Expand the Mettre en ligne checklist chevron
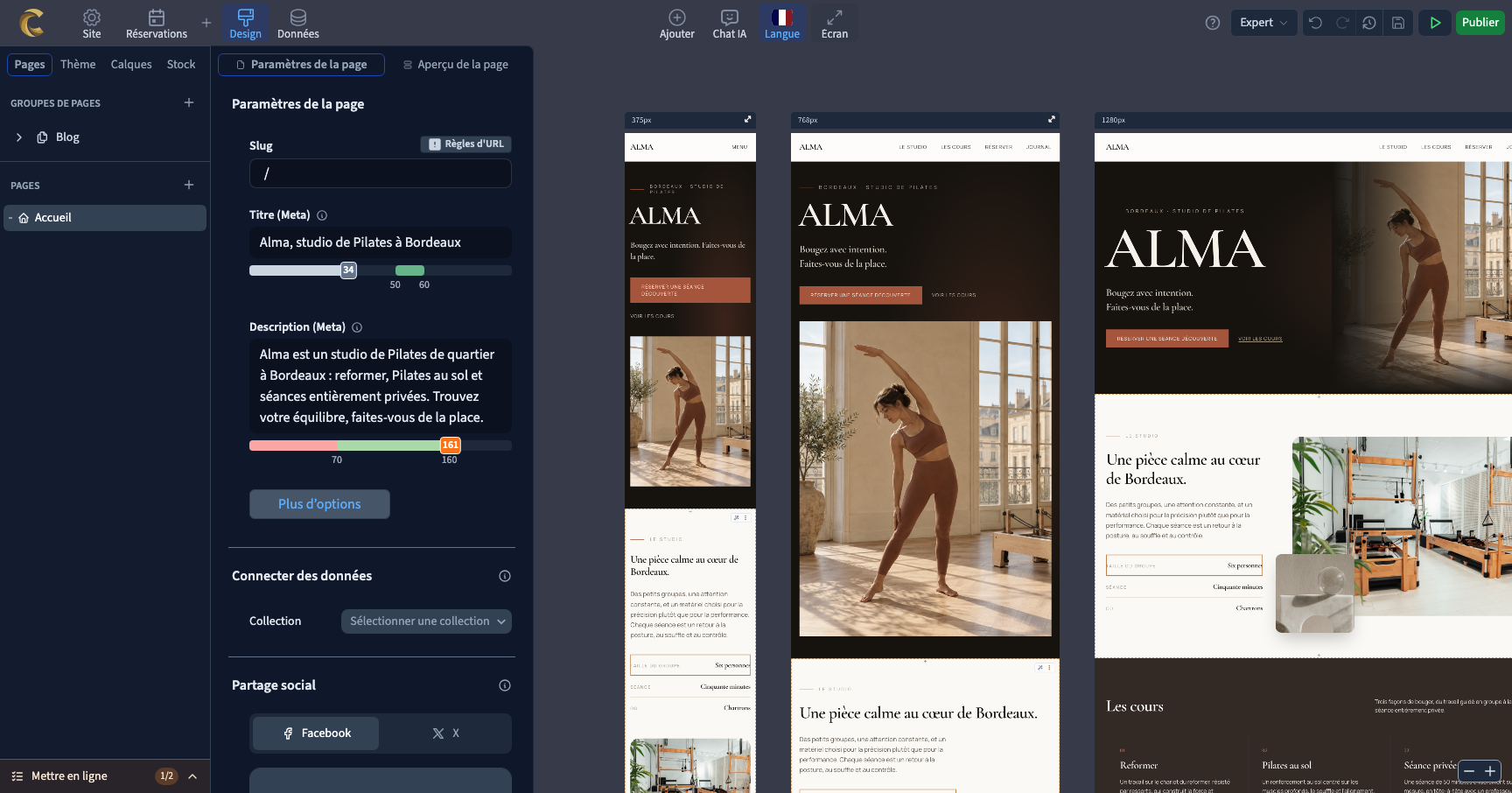Screen dimensions: 1512x793 point(192,776)
